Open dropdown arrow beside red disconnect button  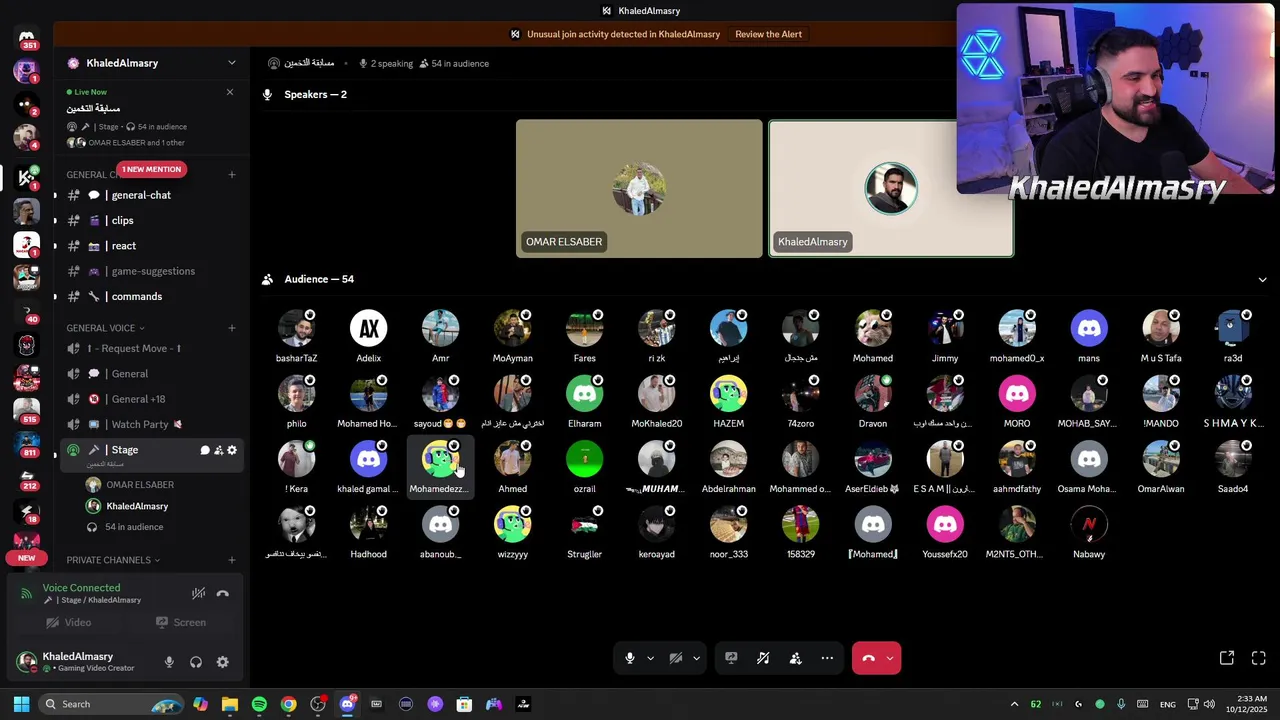click(889, 658)
